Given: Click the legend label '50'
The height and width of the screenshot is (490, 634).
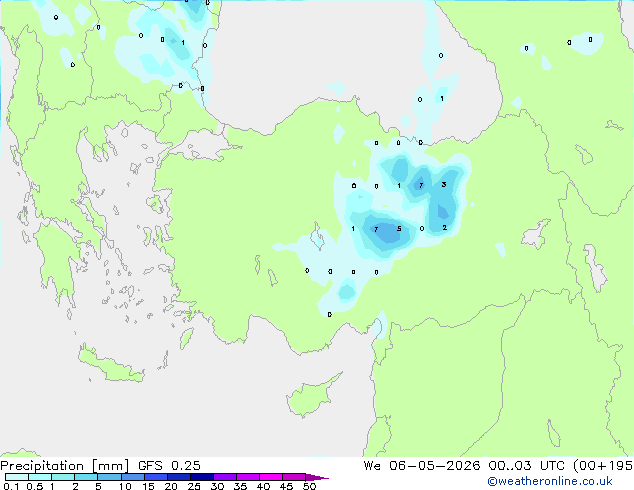Looking at the screenshot, I should [x=310, y=486].
